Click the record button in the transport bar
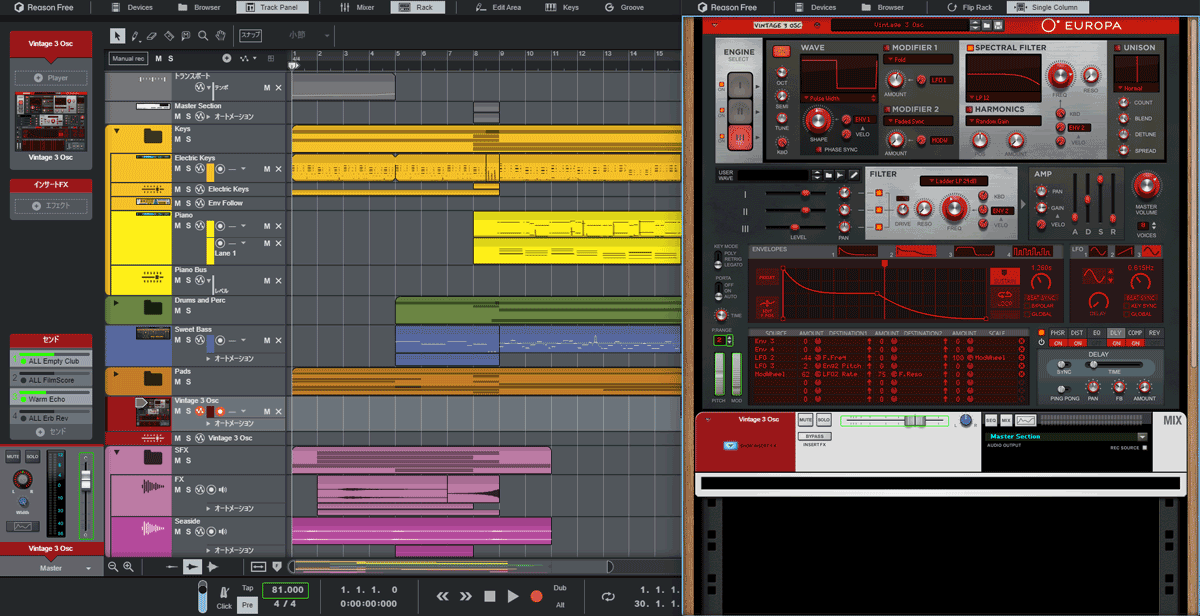Image resolution: width=1200 pixels, height=616 pixels. tap(536, 596)
